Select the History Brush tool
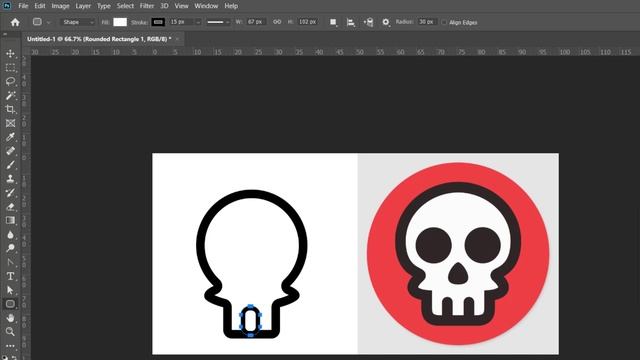The height and width of the screenshot is (360, 640). coord(10,192)
